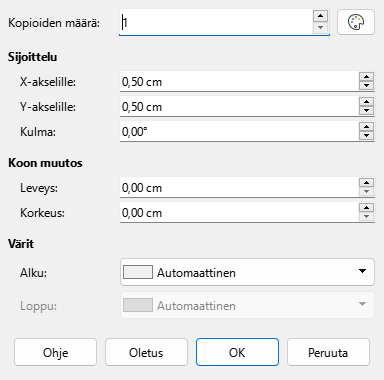Decrease the X-akselille value
Image resolution: width=384 pixels, height=380 pixels.
[366, 85]
